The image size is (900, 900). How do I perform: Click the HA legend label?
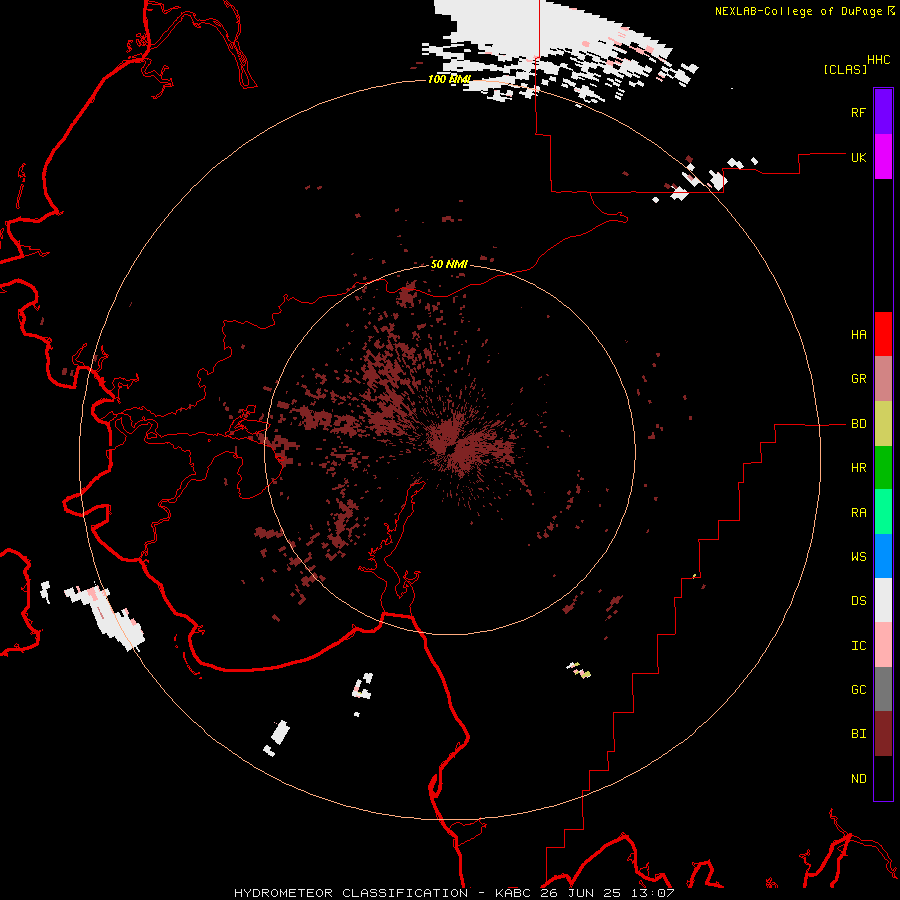point(858,335)
